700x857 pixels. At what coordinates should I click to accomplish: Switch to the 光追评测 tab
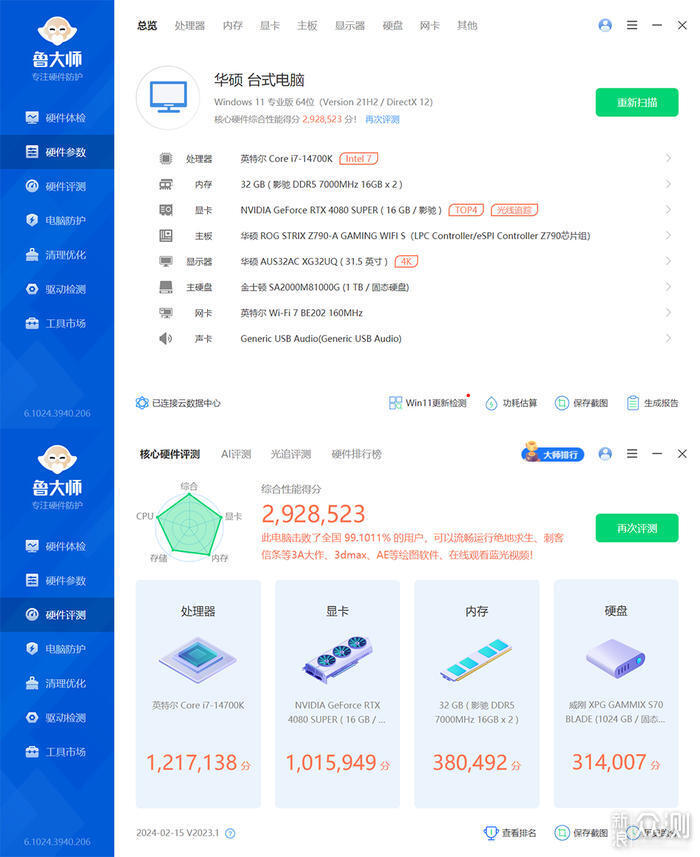point(291,454)
